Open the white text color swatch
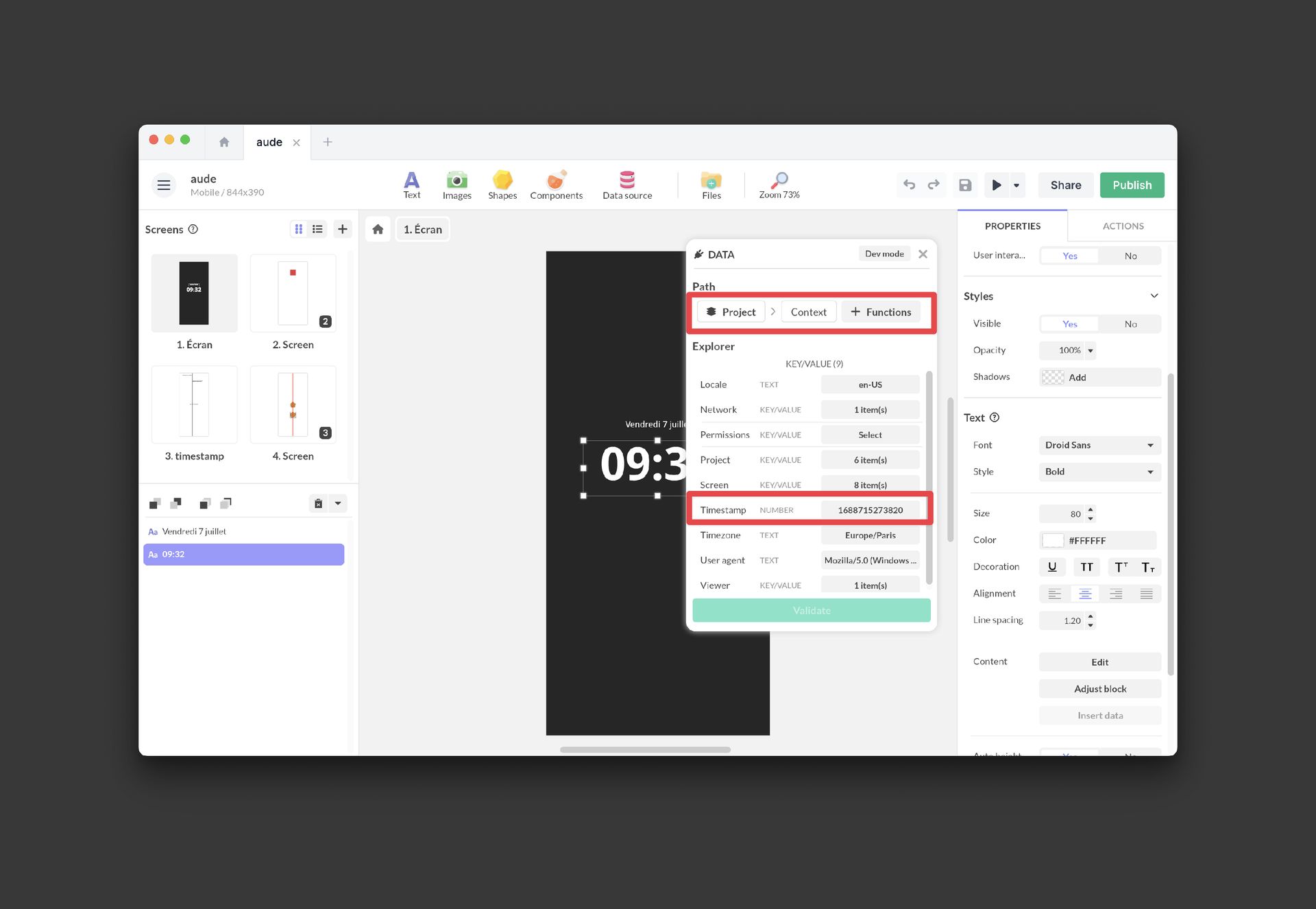The width and height of the screenshot is (1316, 909). pos(1053,540)
